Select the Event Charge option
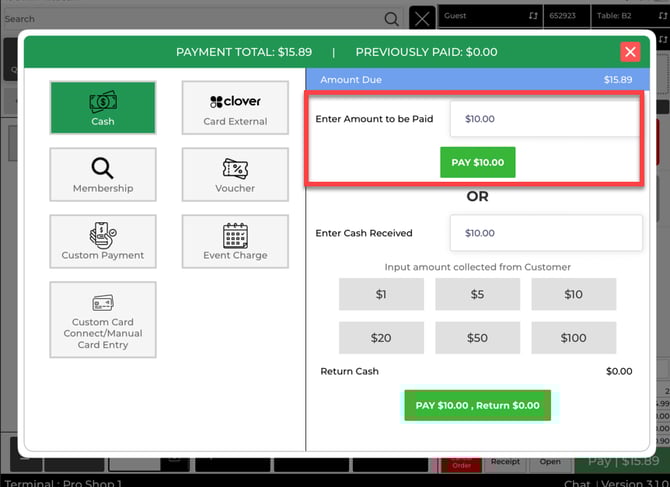 pyautogui.click(x=235, y=242)
